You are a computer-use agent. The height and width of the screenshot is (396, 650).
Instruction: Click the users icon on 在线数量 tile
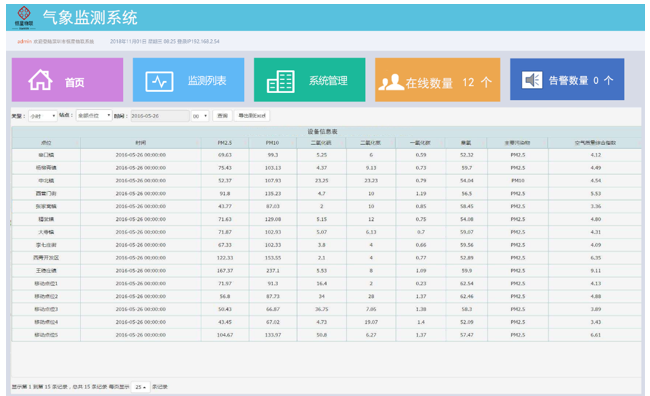point(391,82)
